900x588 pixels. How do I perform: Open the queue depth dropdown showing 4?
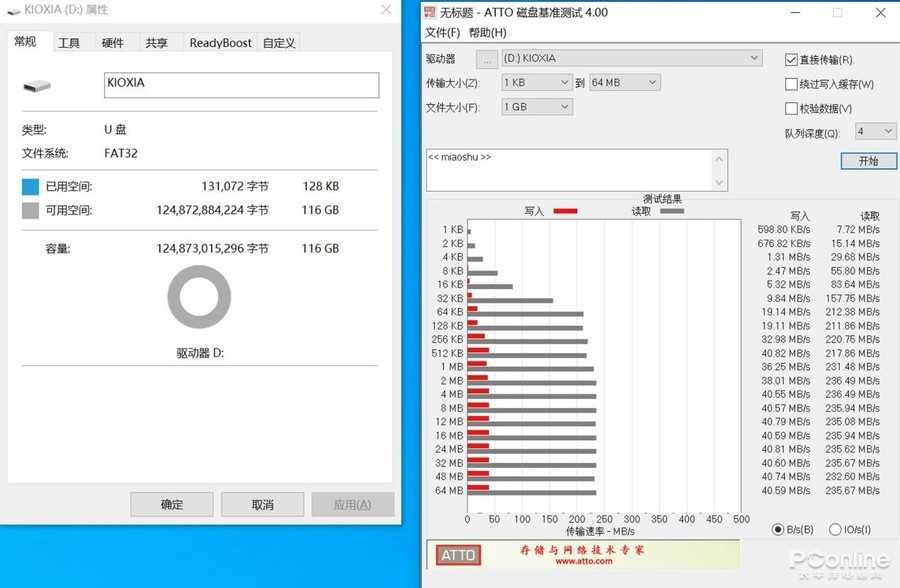(875, 131)
